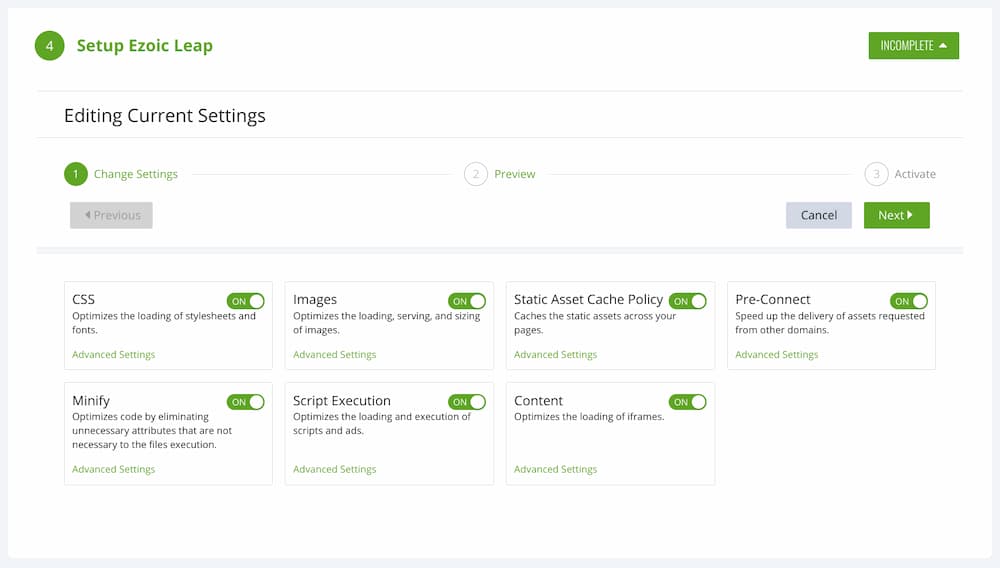Open Advanced Settings for Minify
The width and height of the screenshot is (1000, 568).
point(114,469)
